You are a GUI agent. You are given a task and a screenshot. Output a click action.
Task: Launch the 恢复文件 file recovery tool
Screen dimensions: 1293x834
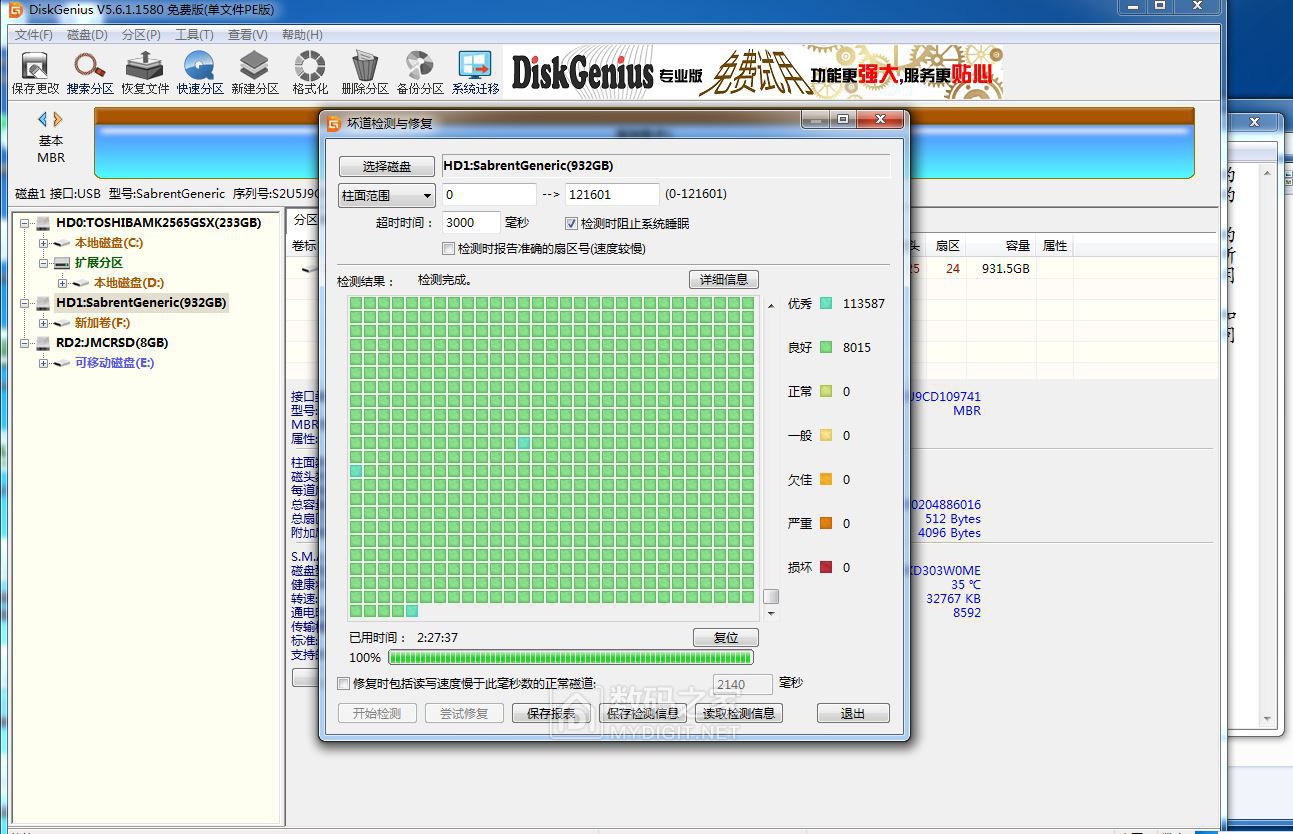pyautogui.click(x=145, y=73)
